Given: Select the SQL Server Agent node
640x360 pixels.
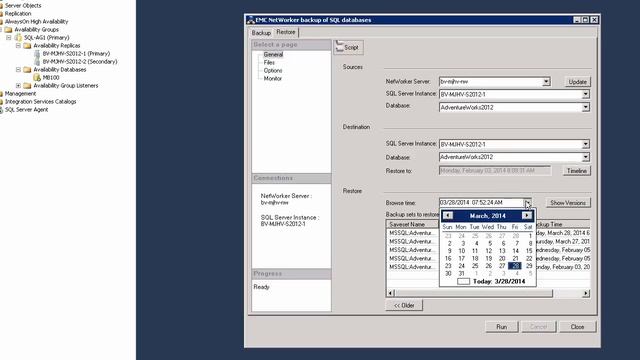Looking at the screenshot, I should tap(27, 110).
